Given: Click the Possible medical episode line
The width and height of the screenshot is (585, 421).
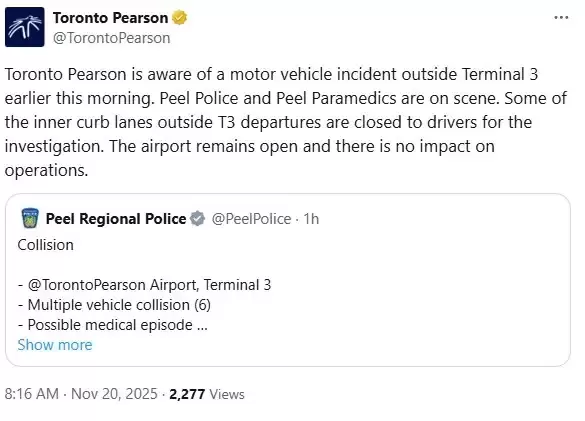Looking at the screenshot, I should [x=112, y=325].
